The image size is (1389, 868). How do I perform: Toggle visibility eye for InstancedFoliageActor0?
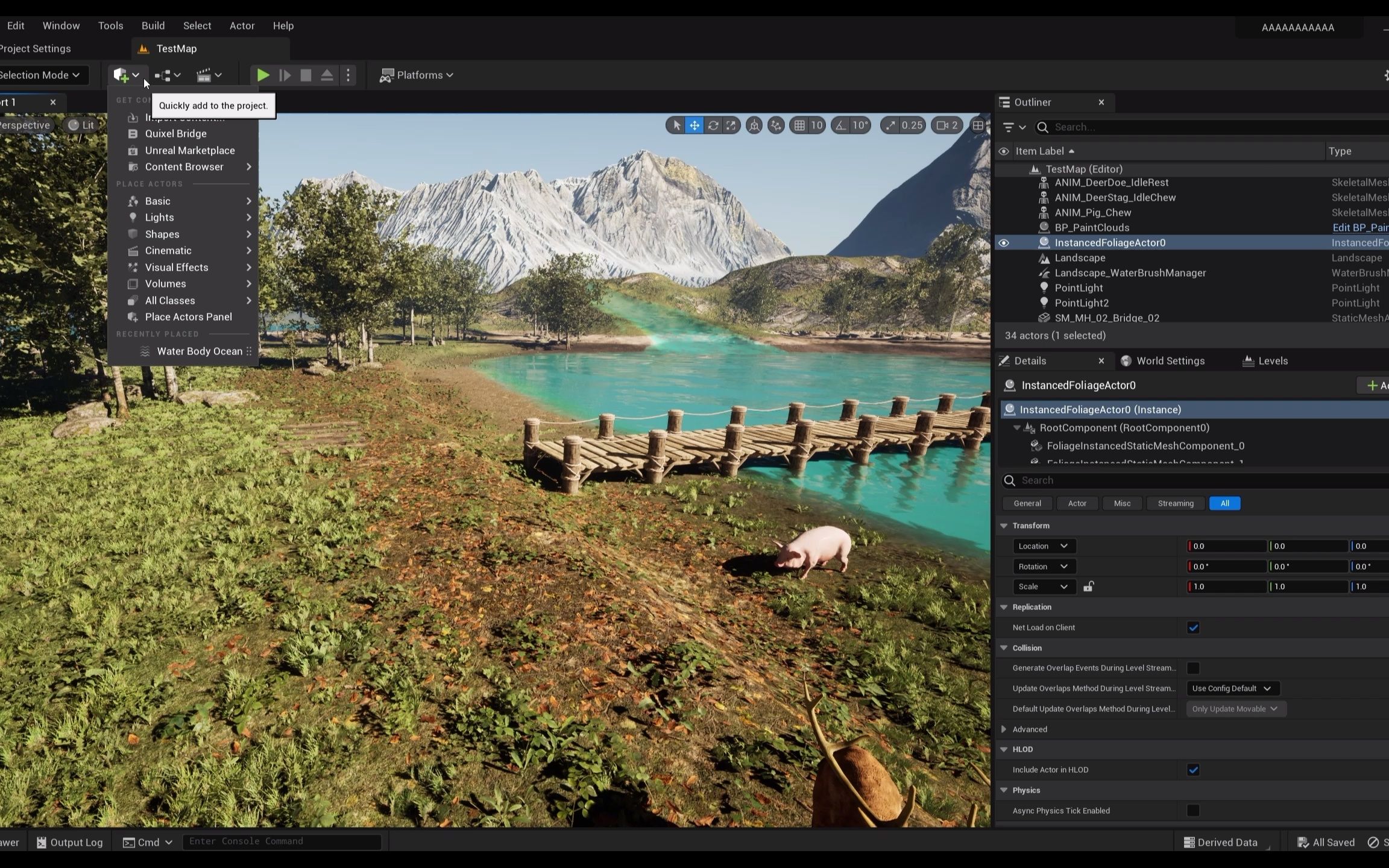tap(1004, 243)
